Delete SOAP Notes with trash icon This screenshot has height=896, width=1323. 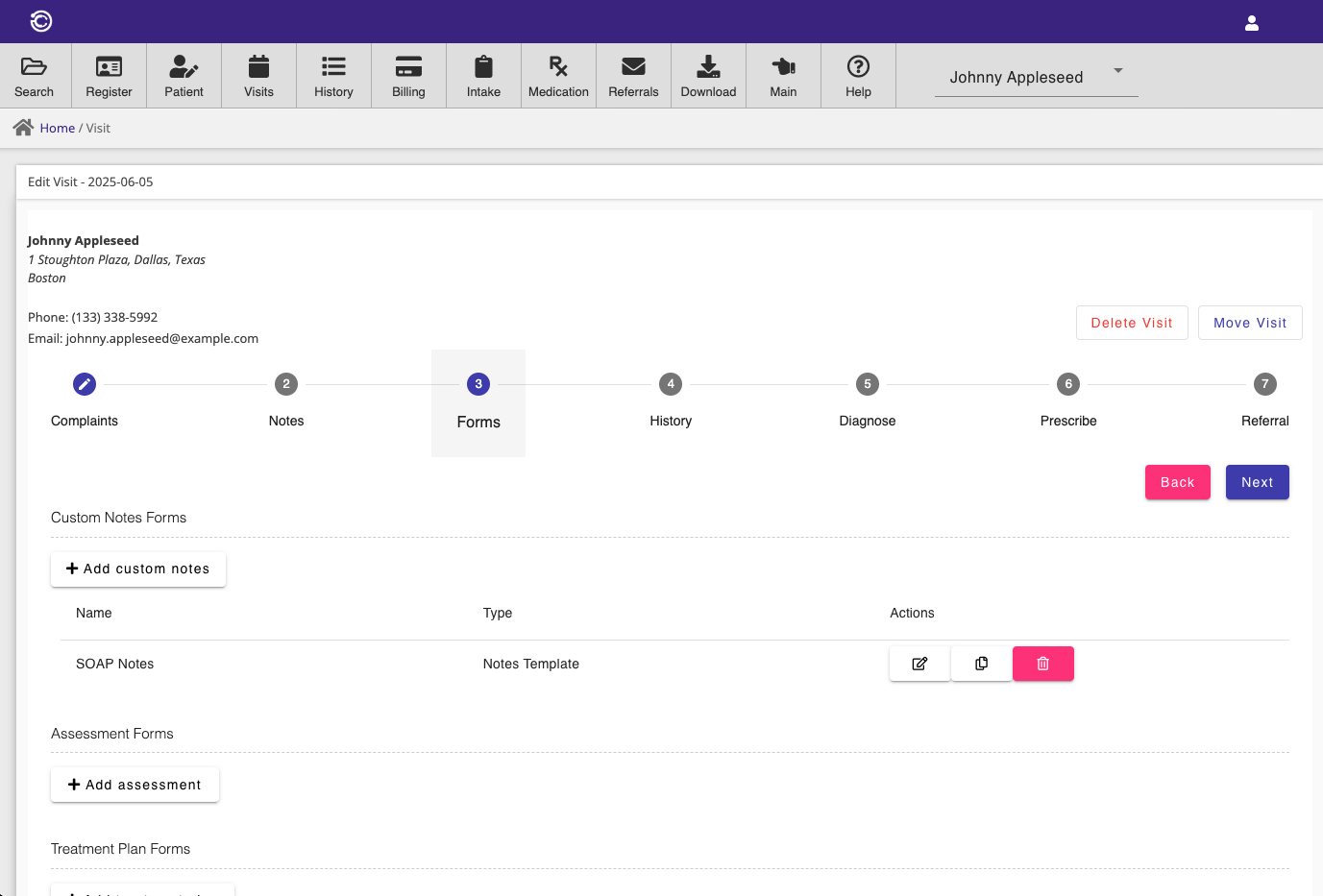tap(1042, 664)
